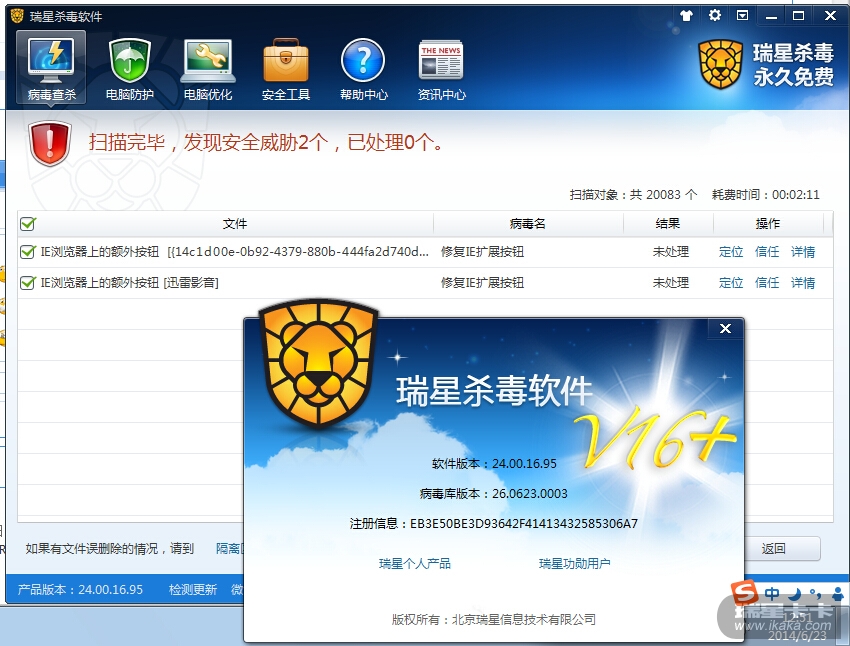
Task: Open the 瑞星个人产品 link in about dialog
Action: (415, 564)
